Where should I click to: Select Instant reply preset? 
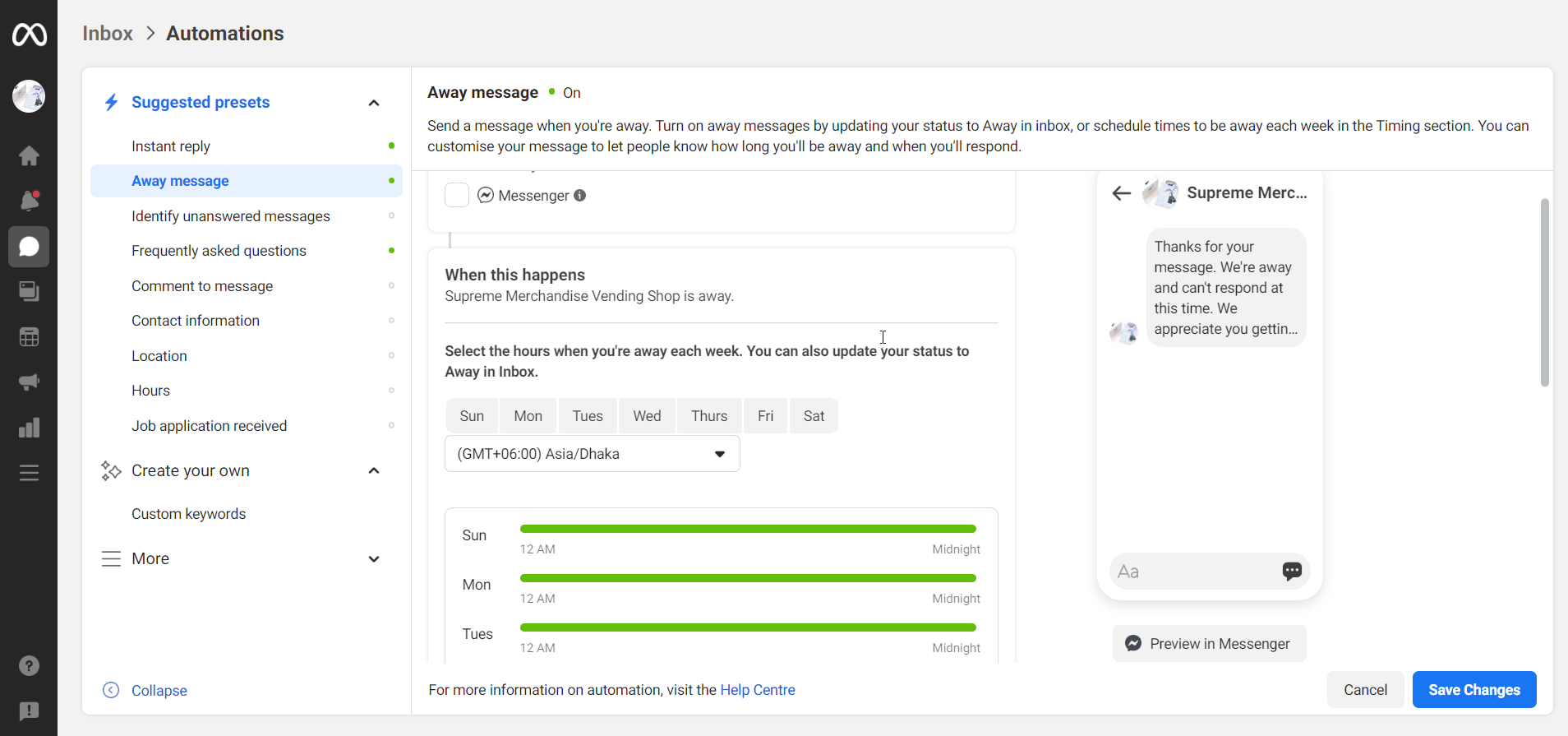(247, 146)
